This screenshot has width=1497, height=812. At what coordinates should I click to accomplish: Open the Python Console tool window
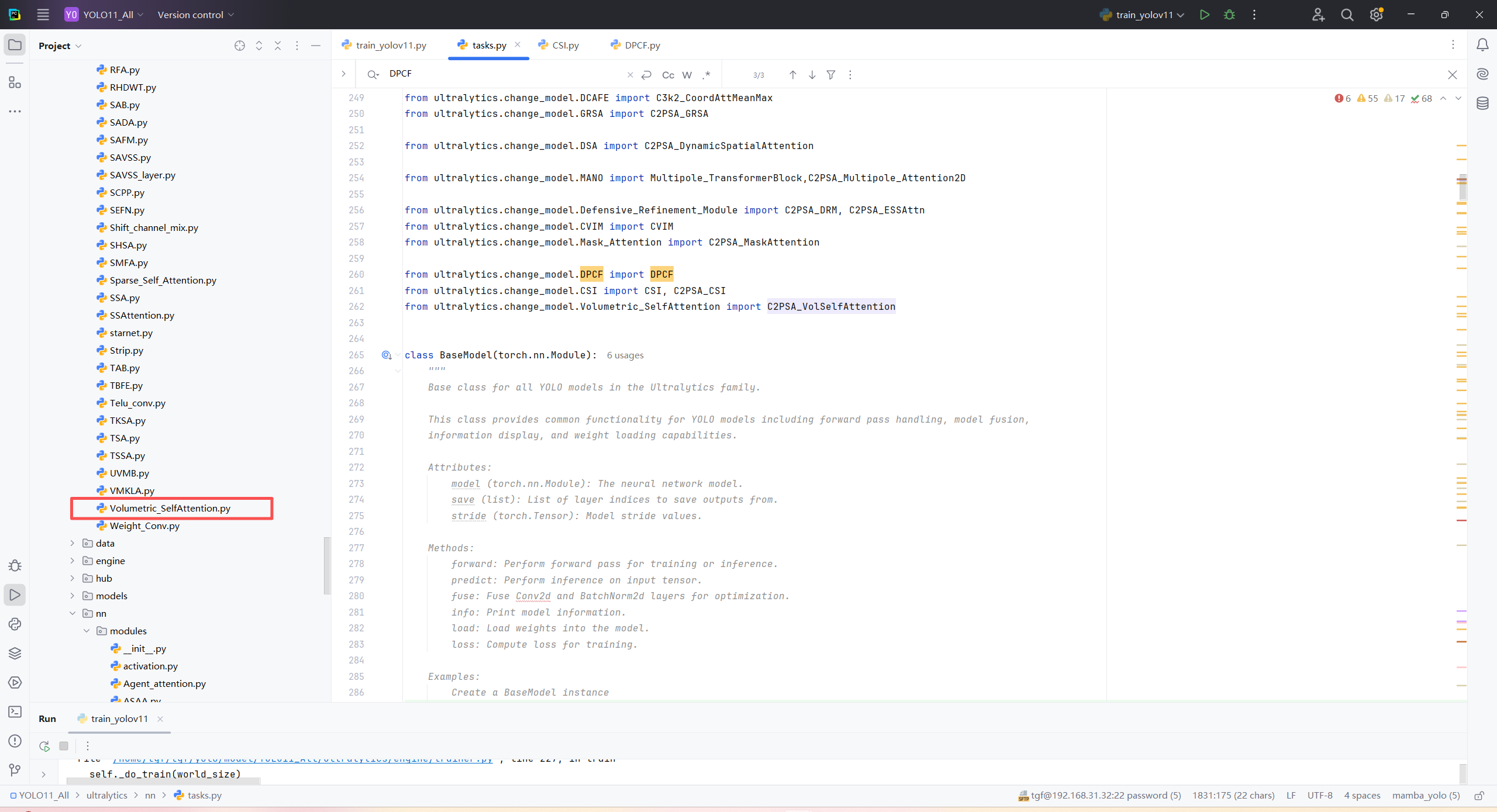point(15,624)
